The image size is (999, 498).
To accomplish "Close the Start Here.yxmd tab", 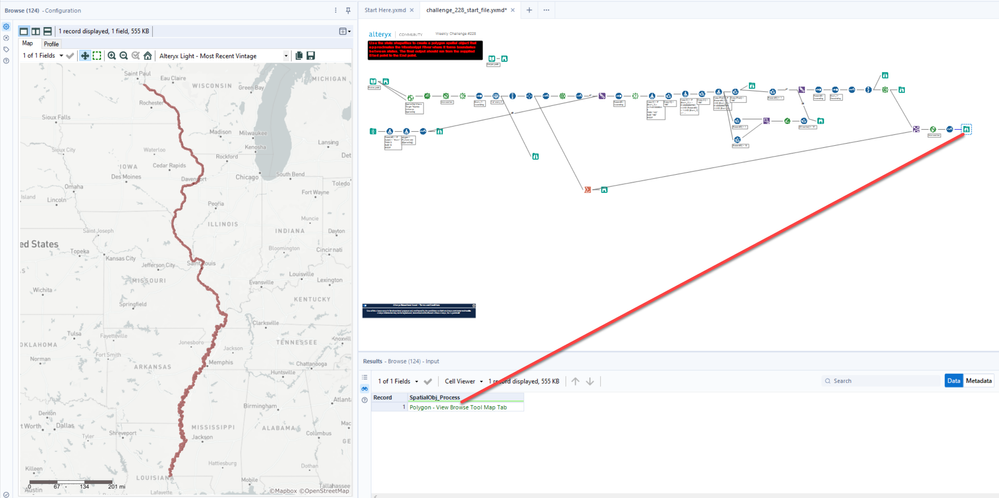I will tap(412, 10).
